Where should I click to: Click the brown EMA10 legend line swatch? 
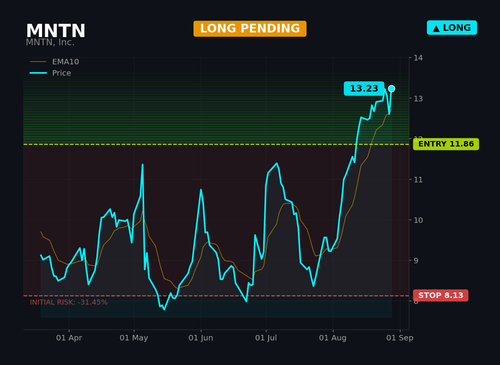38,62
